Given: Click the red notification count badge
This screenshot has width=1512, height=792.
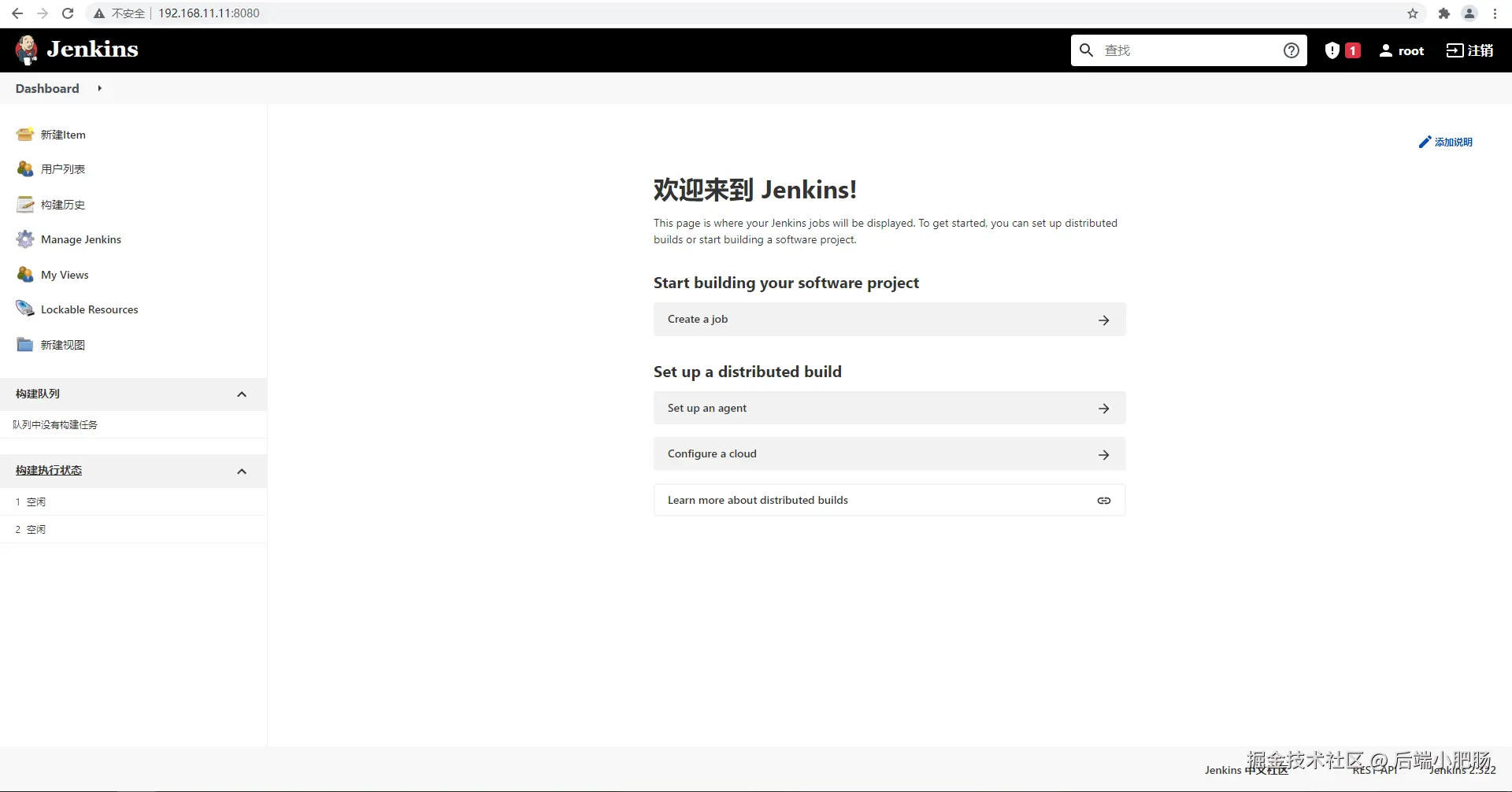Looking at the screenshot, I should pyautogui.click(x=1353, y=50).
